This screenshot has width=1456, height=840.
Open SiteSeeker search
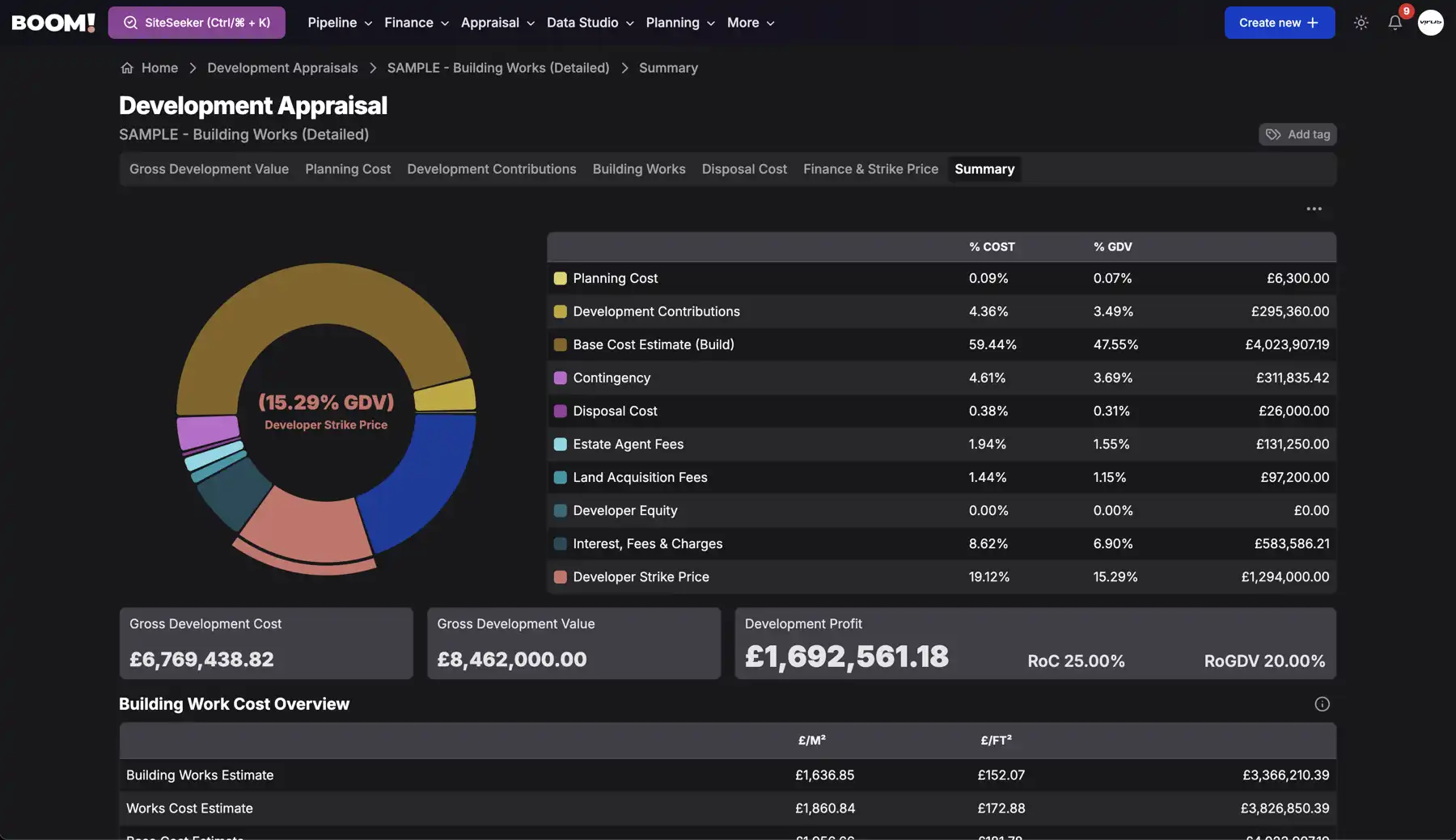click(197, 23)
